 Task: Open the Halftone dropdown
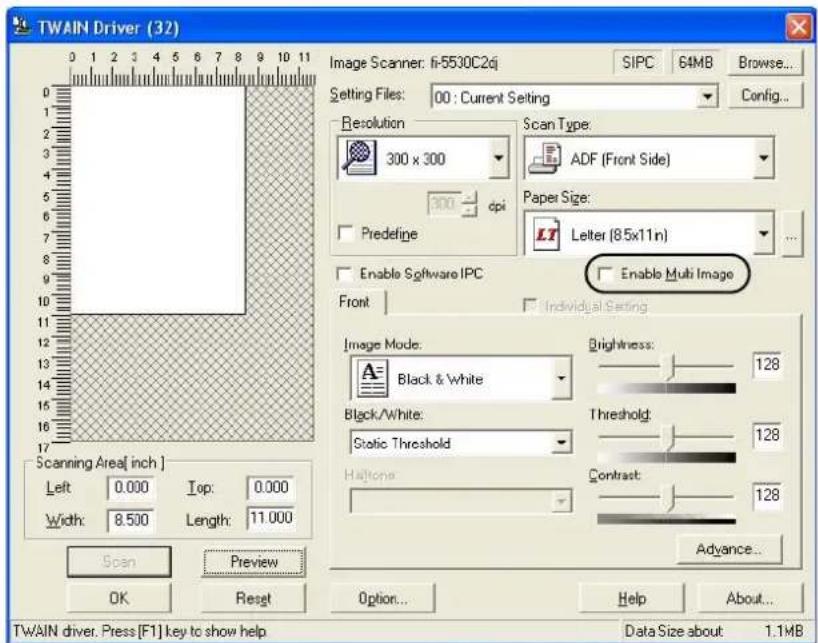[561, 501]
